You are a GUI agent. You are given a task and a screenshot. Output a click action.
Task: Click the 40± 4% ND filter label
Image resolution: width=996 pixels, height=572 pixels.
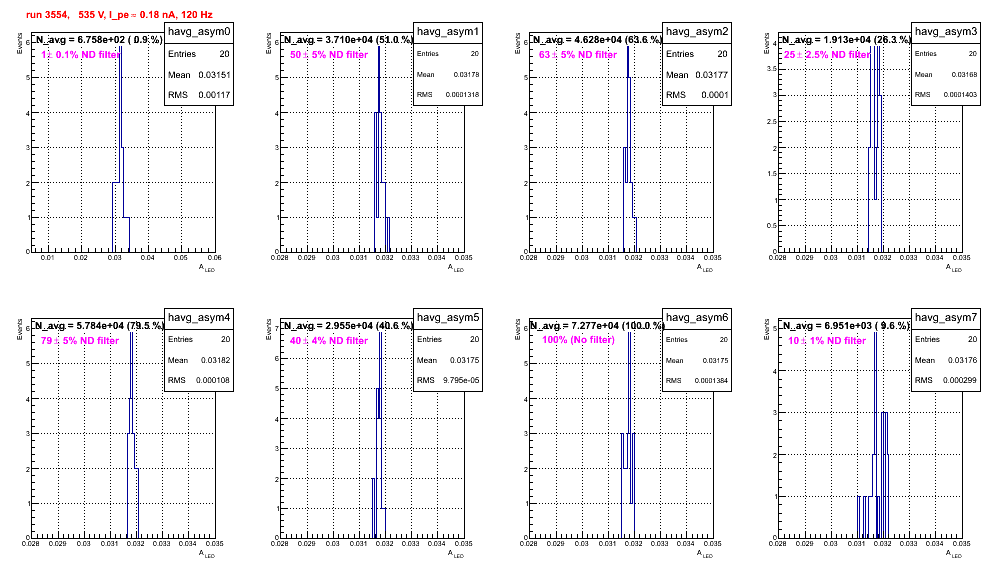[329, 341]
